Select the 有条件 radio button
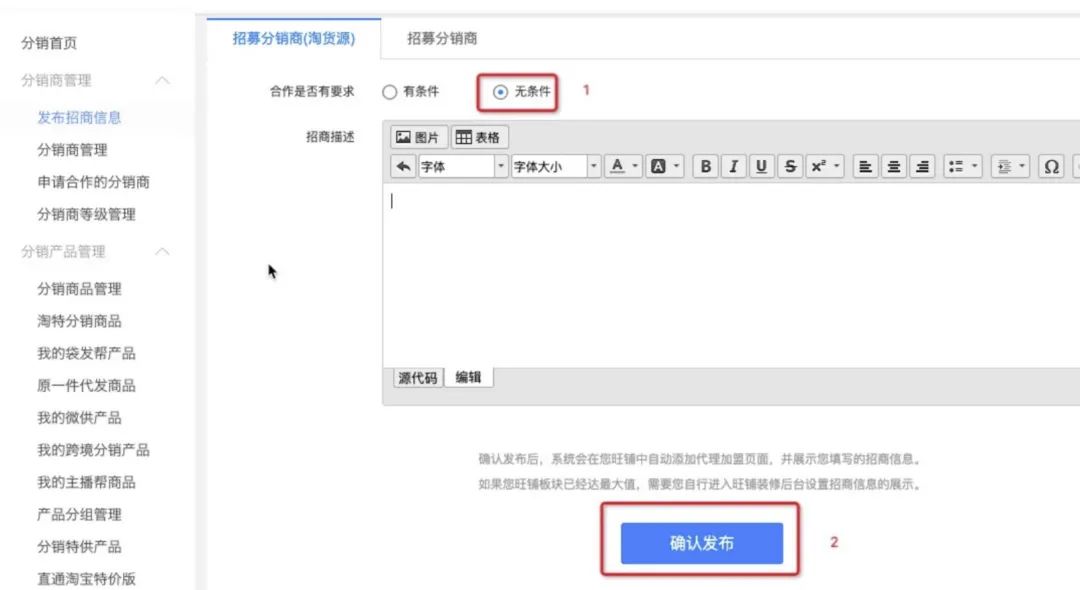Image resolution: width=1080 pixels, height=590 pixels. [390, 90]
